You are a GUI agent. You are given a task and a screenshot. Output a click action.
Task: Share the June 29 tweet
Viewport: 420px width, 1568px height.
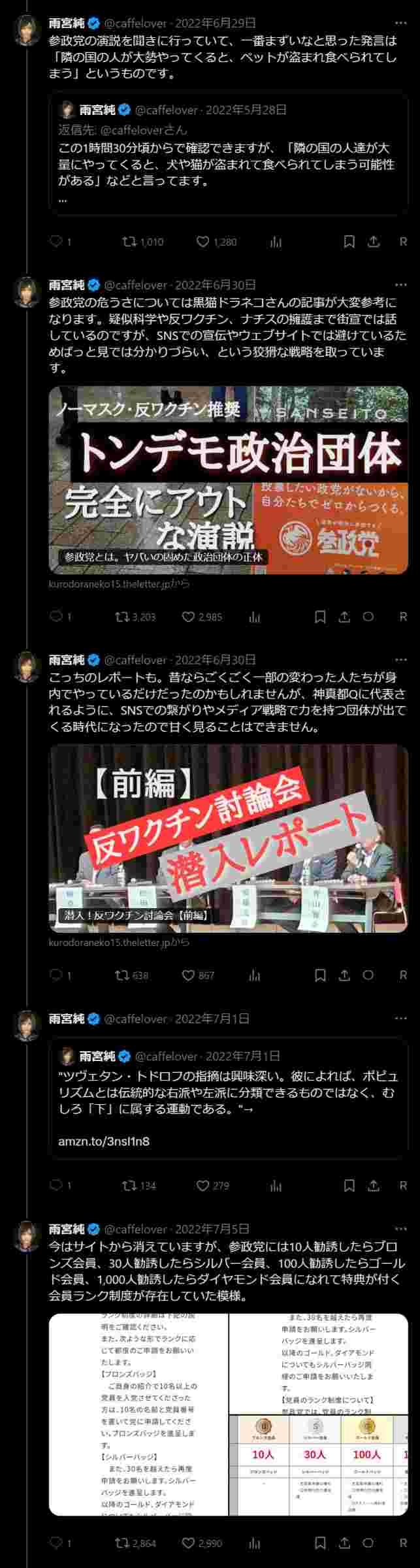[374, 242]
